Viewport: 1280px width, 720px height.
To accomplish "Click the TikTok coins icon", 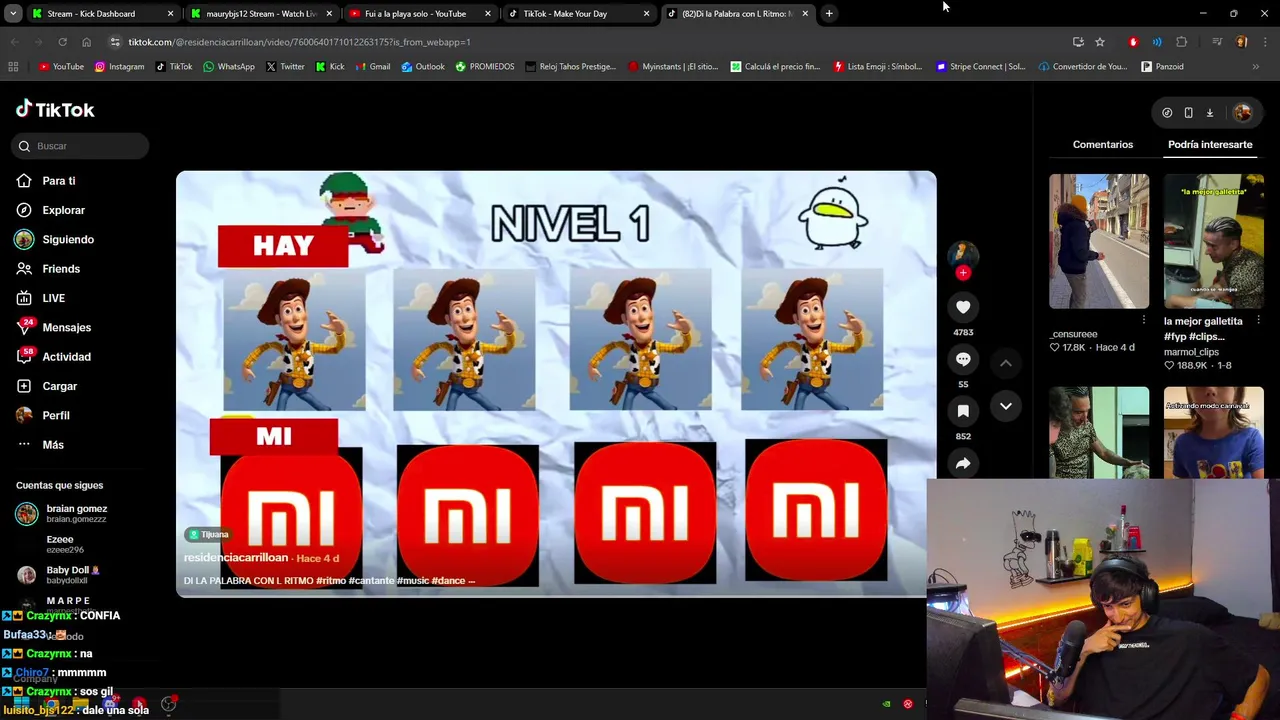I will 1167,113.
